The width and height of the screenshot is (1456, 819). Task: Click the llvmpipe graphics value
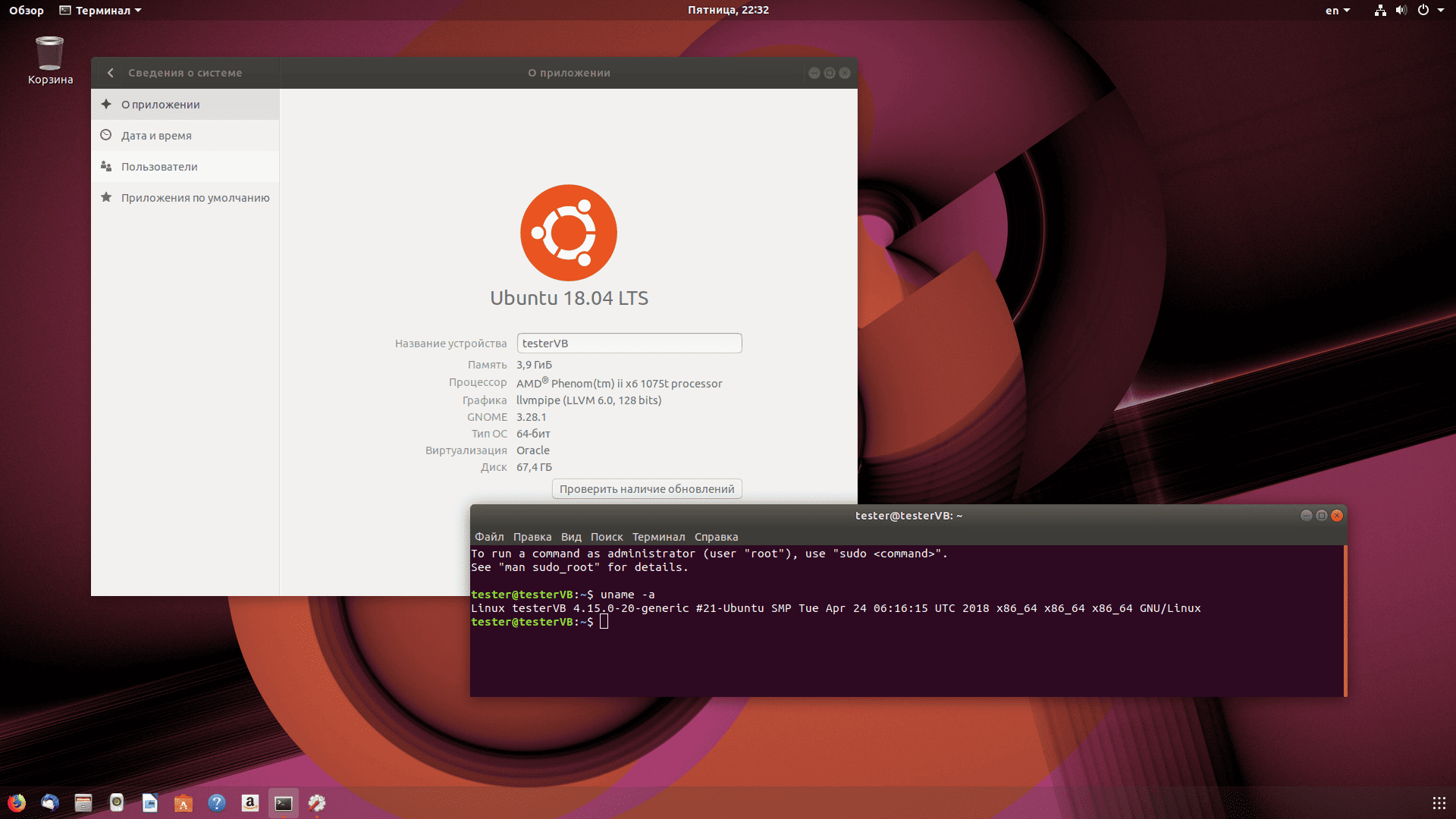coord(588,400)
